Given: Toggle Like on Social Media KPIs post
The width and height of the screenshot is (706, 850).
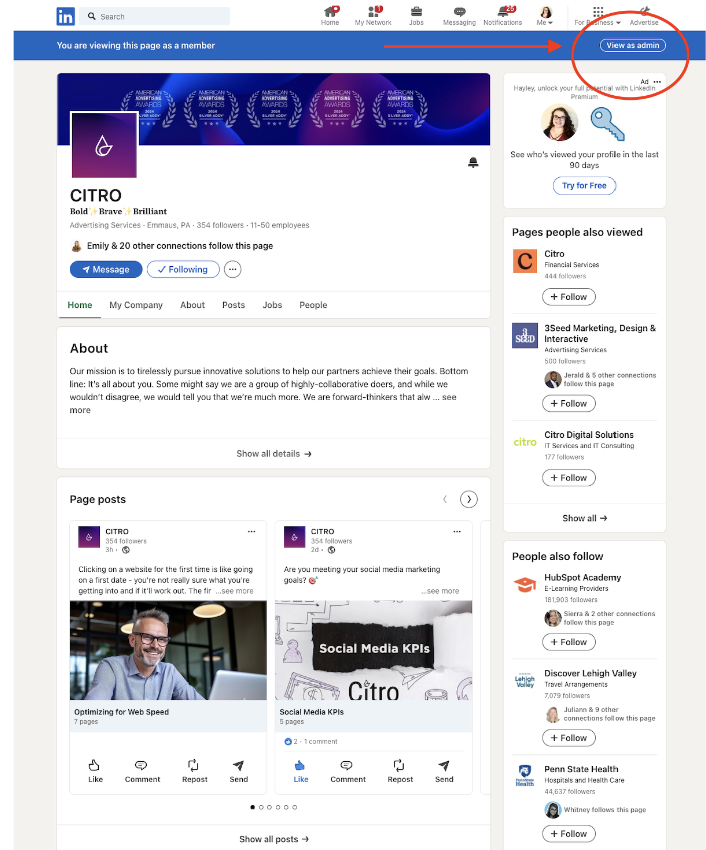Looking at the screenshot, I should tap(300, 771).
